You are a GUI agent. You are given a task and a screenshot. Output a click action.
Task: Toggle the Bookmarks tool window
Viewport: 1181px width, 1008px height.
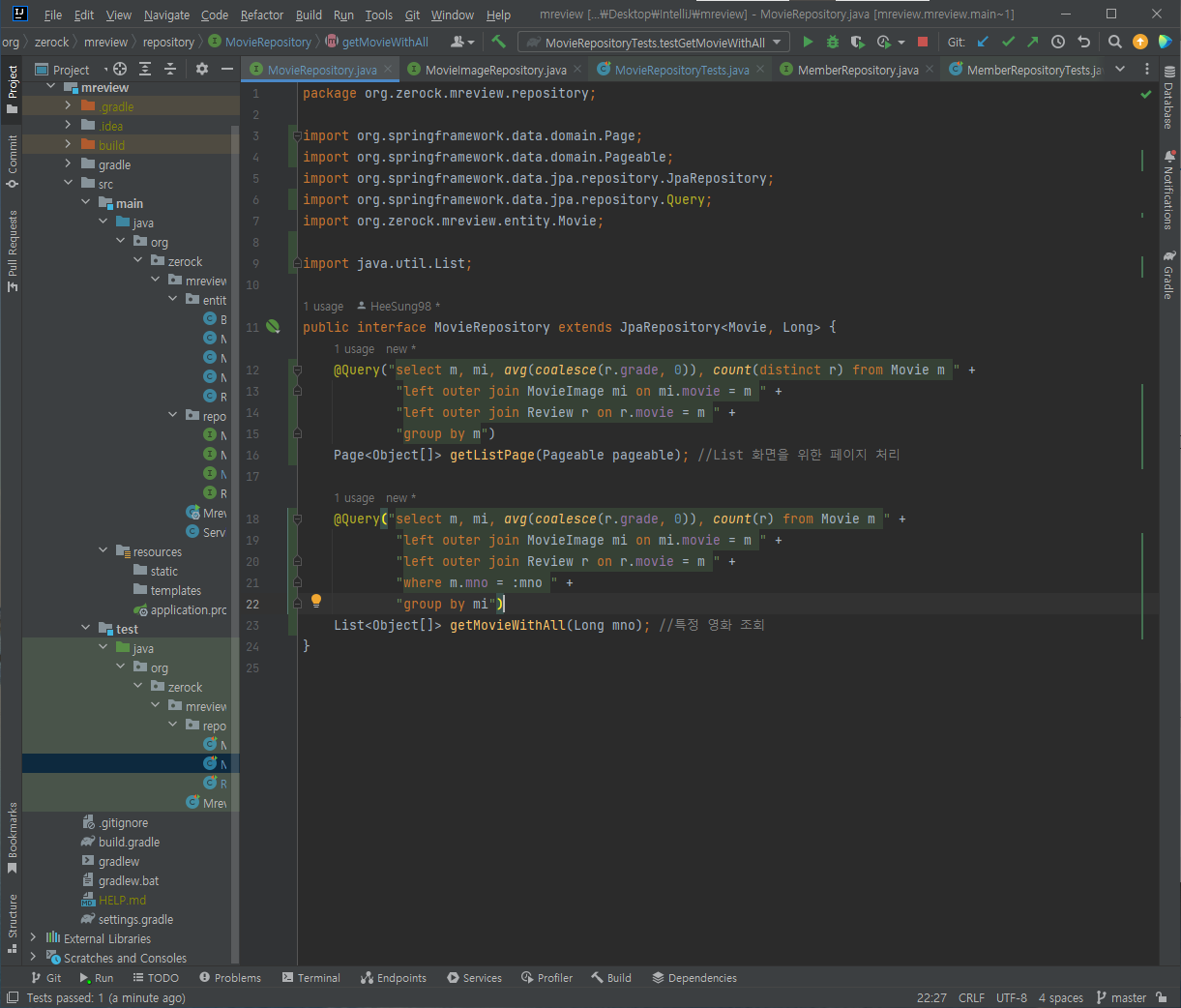click(13, 838)
